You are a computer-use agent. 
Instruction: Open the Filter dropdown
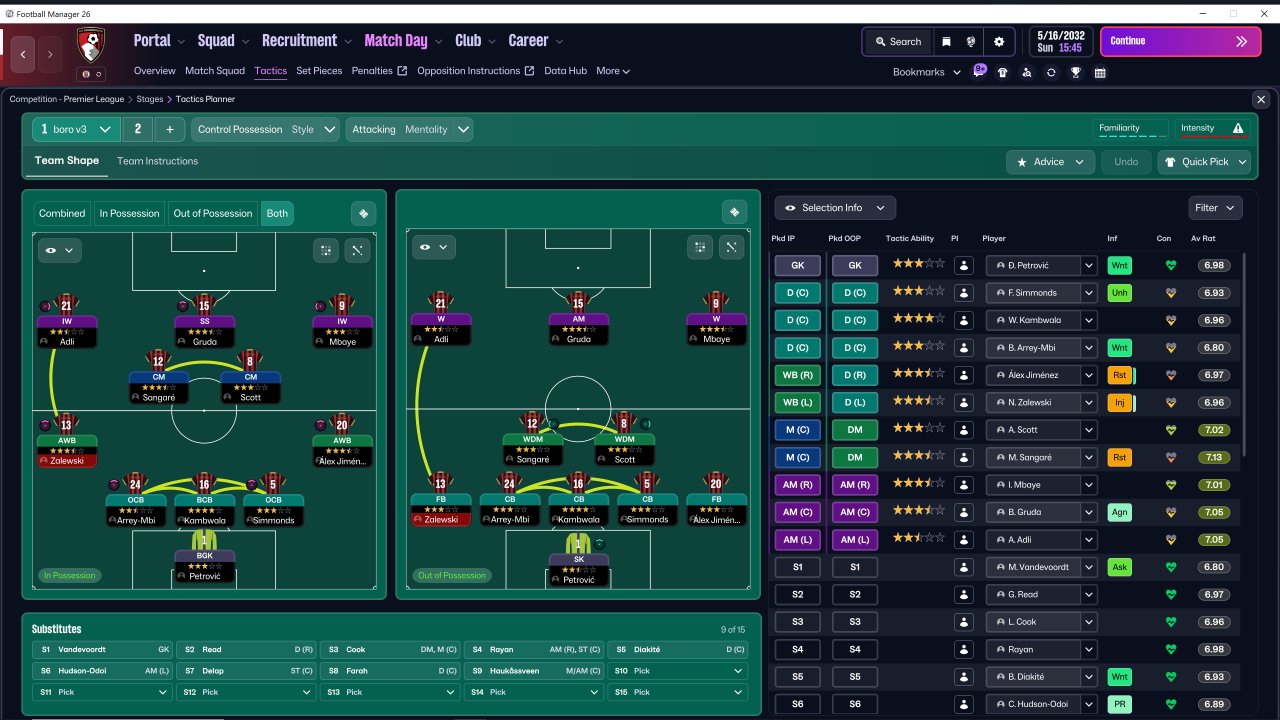pyautogui.click(x=1216, y=208)
